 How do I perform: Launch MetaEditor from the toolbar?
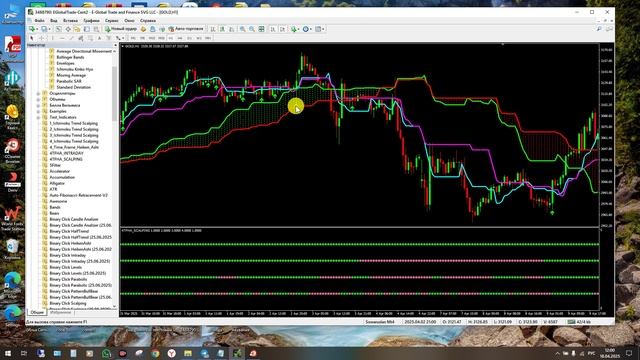143,29
